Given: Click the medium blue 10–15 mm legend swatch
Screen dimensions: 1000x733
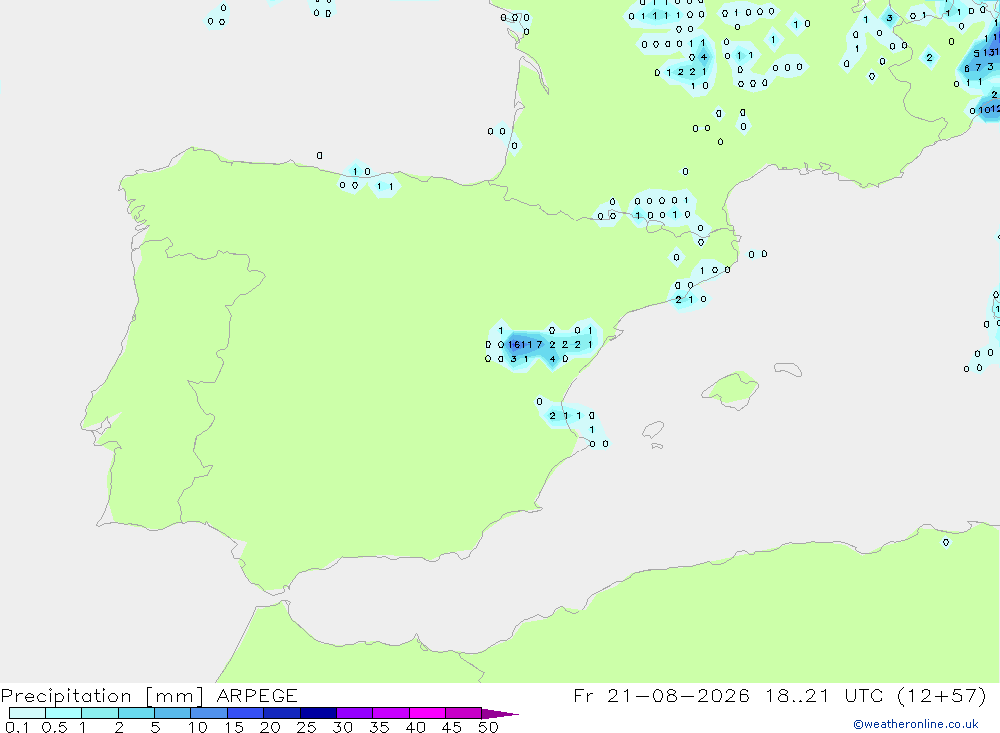Looking at the screenshot, I should (209, 713).
